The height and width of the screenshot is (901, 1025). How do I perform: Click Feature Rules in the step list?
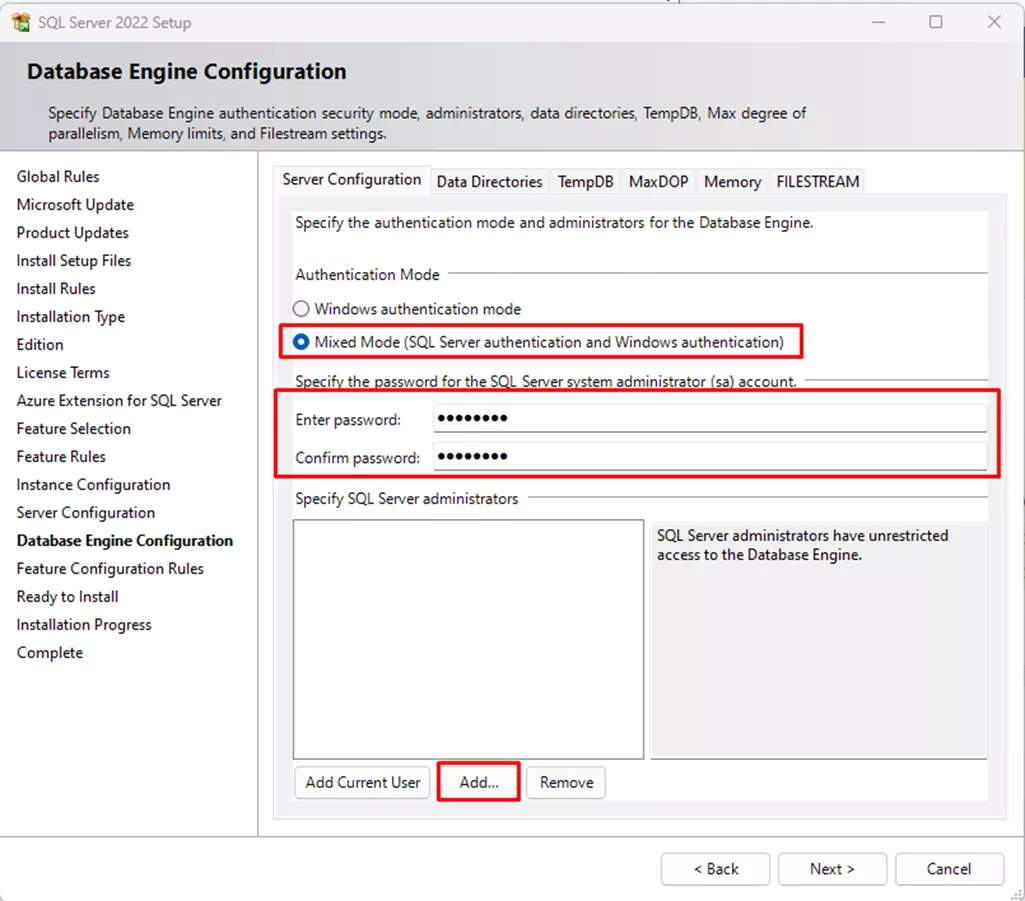pyautogui.click(x=61, y=457)
